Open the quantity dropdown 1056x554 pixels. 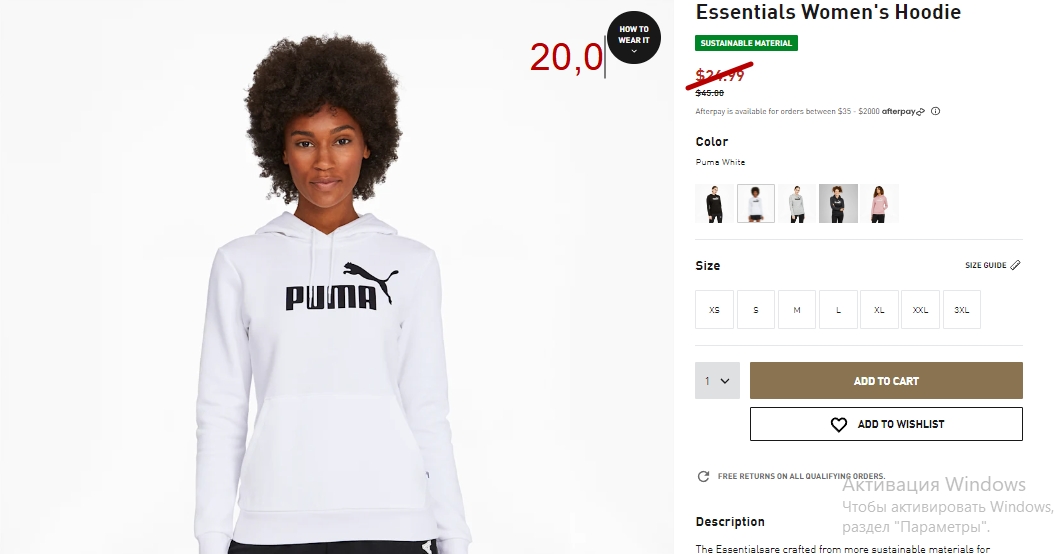coord(717,380)
